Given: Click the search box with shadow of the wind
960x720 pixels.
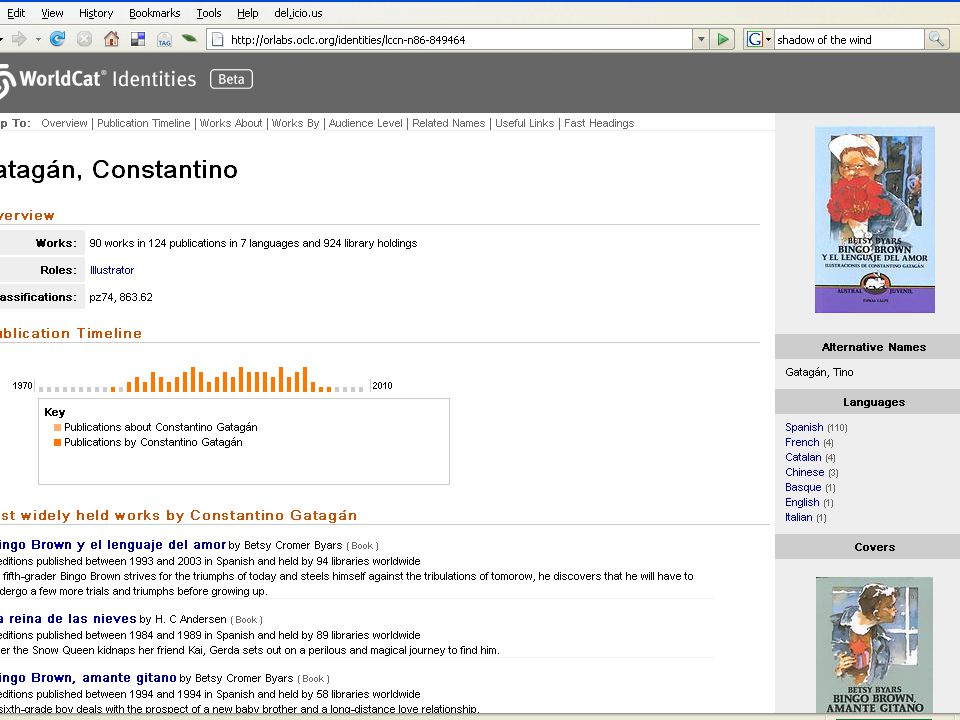Looking at the screenshot, I should coord(849,40).
